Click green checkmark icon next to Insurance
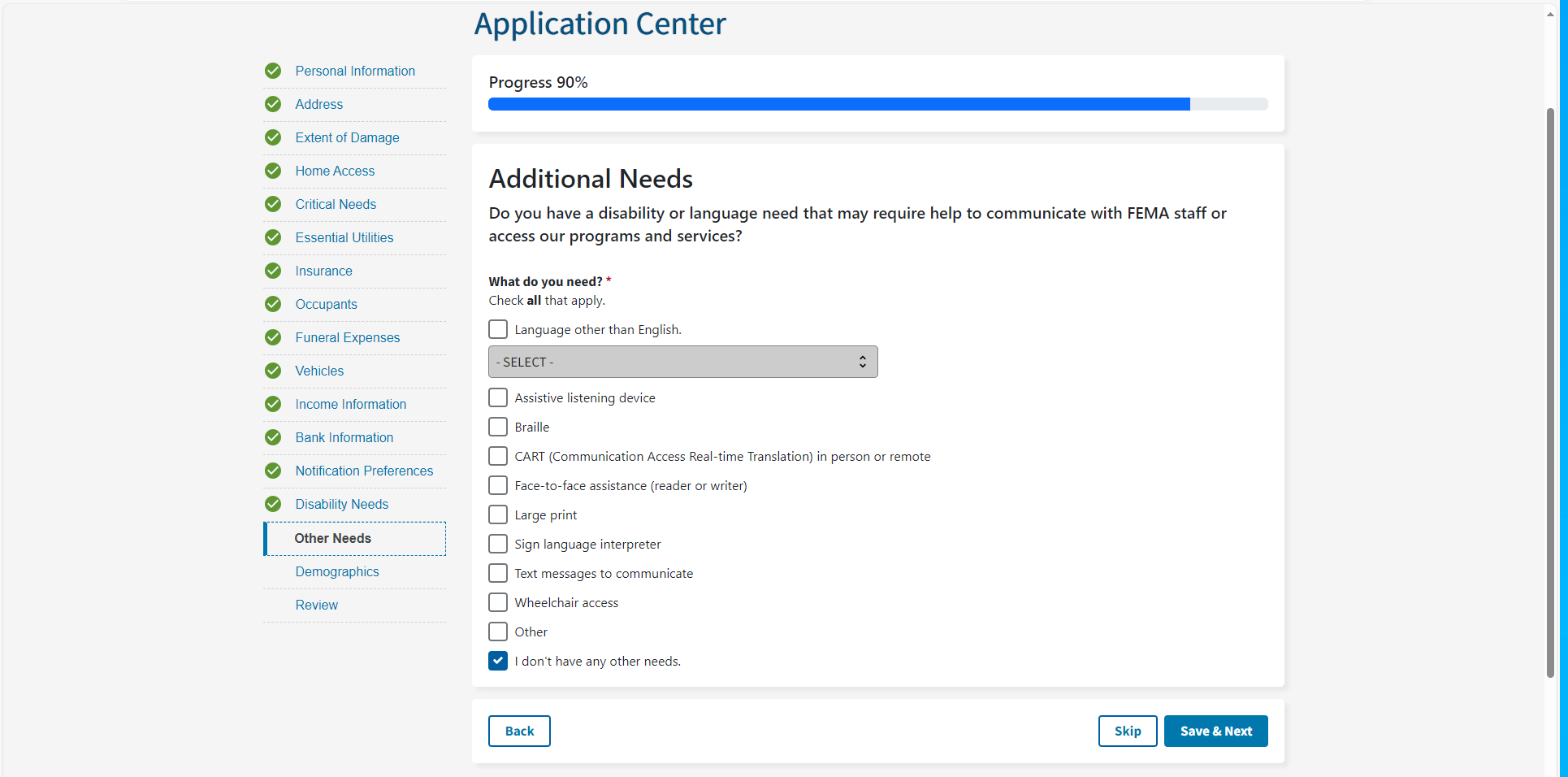The image size is (1568, 777). point(273,271)
